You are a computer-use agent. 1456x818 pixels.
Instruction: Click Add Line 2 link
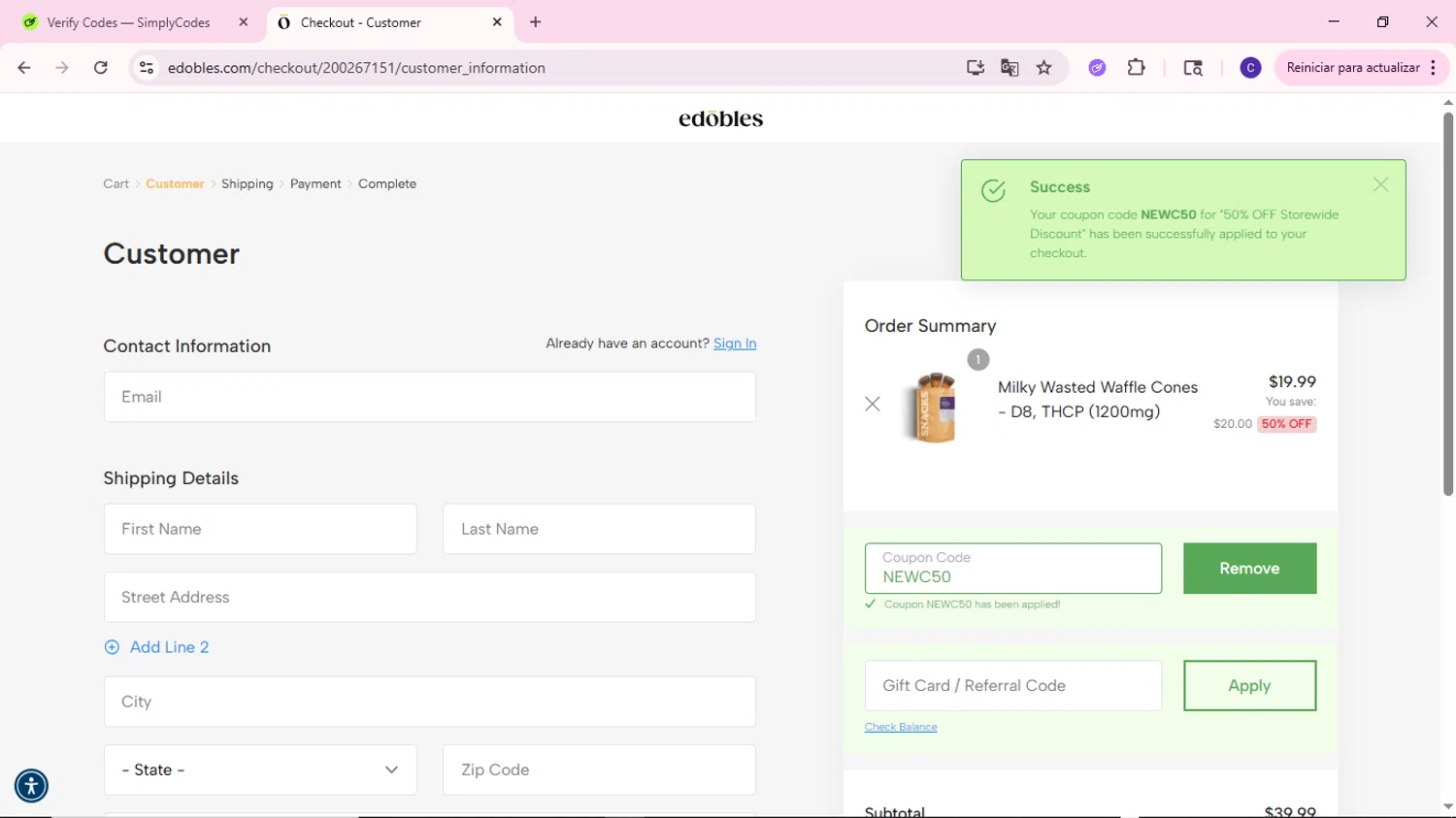[169, 647]
